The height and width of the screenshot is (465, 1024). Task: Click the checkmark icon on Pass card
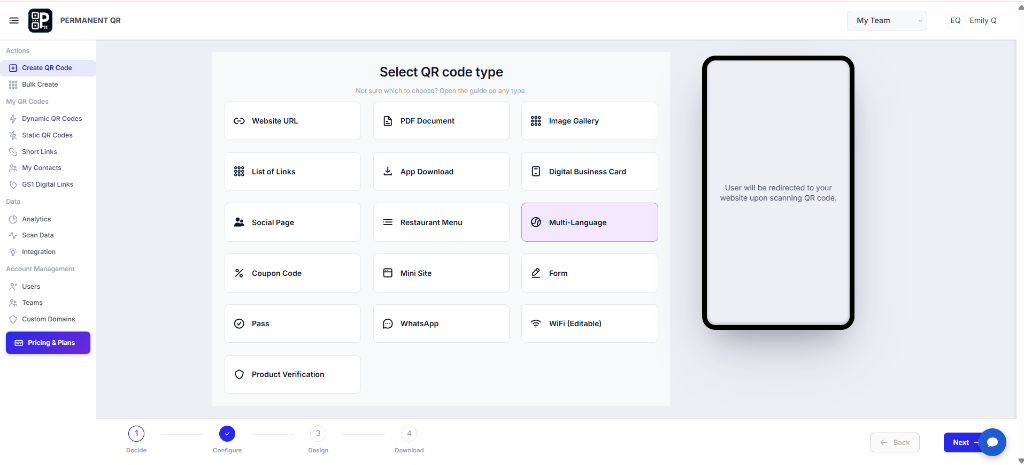[x=239, y=323]
